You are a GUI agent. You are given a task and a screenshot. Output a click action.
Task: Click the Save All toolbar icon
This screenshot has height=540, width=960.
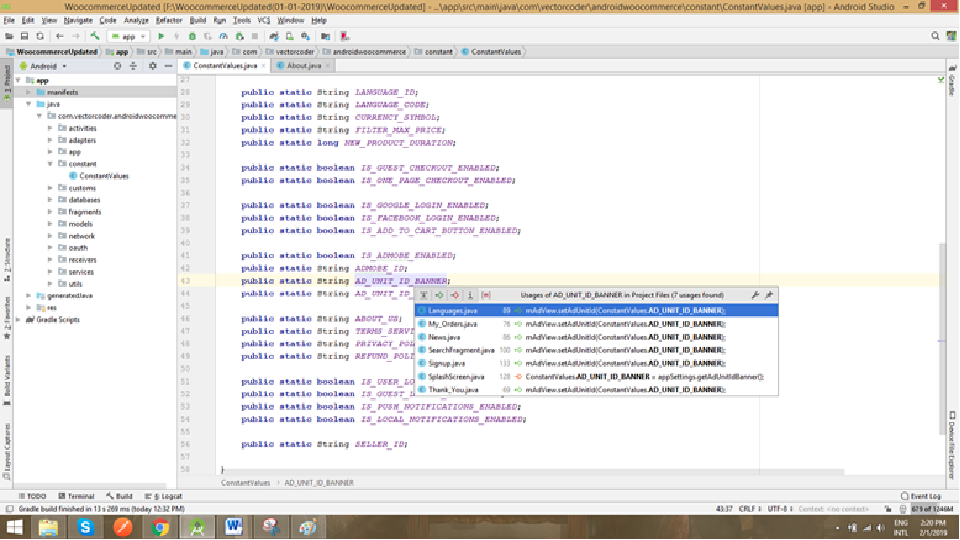(x=24, y=37)
